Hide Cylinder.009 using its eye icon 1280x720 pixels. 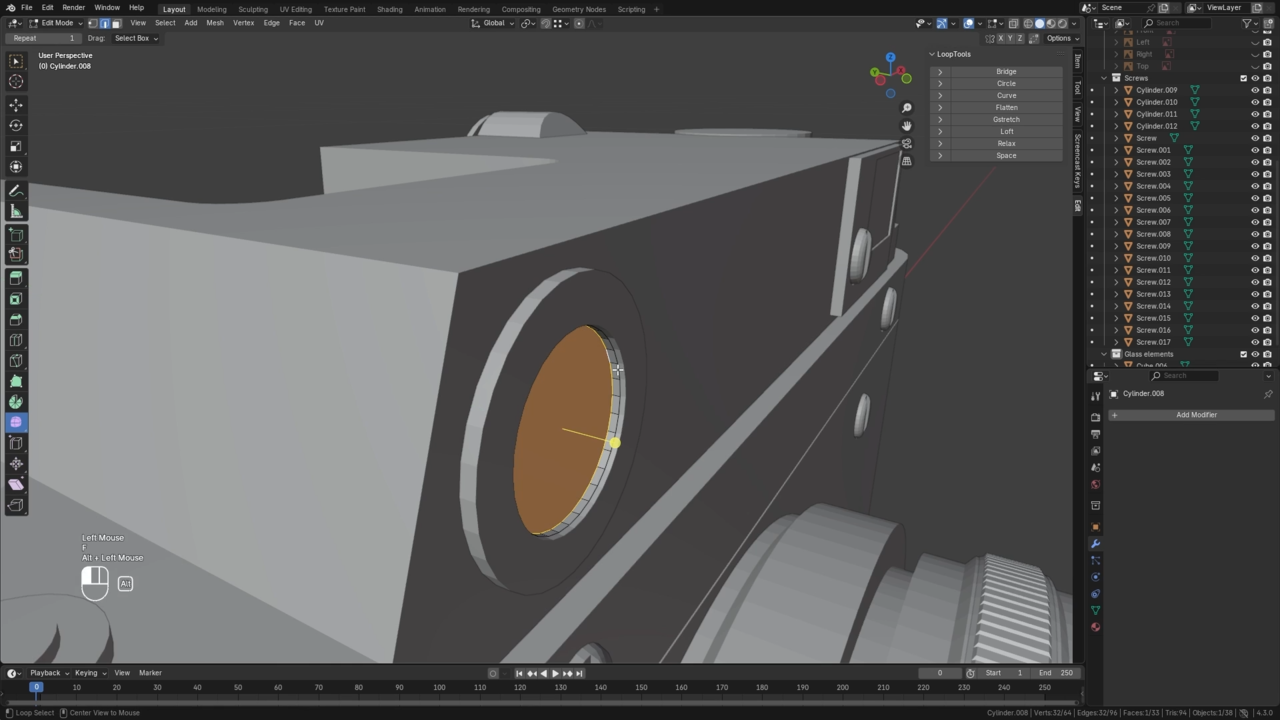1255,90
